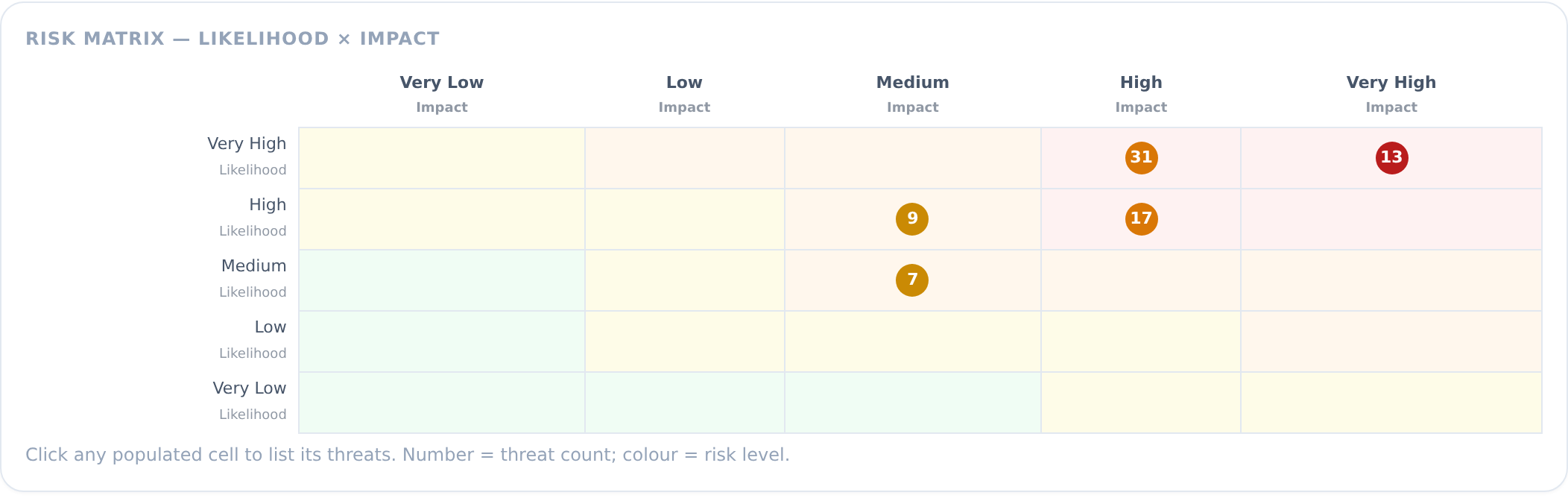Select the Very Low Impact column header

pos(442,94)
